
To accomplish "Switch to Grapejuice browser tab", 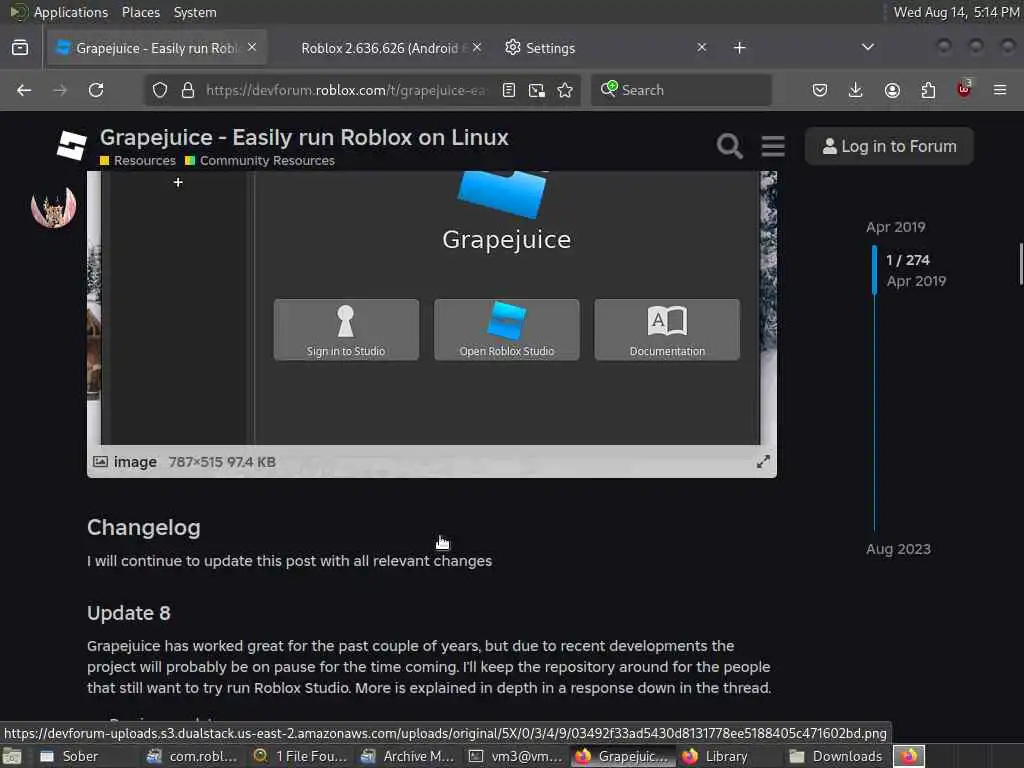I will tap(157, 48).
